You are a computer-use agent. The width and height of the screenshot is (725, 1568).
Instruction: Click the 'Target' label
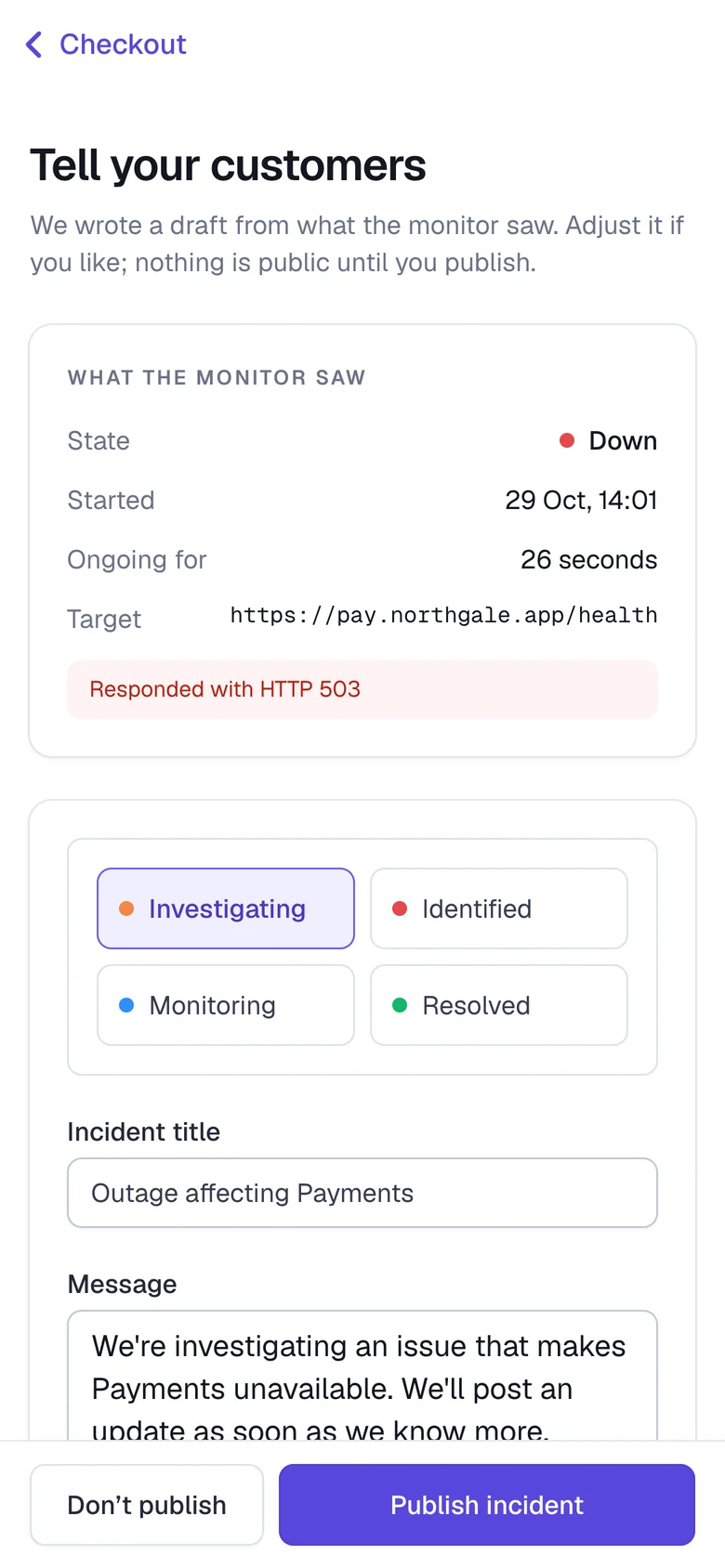tap(104, 619)
